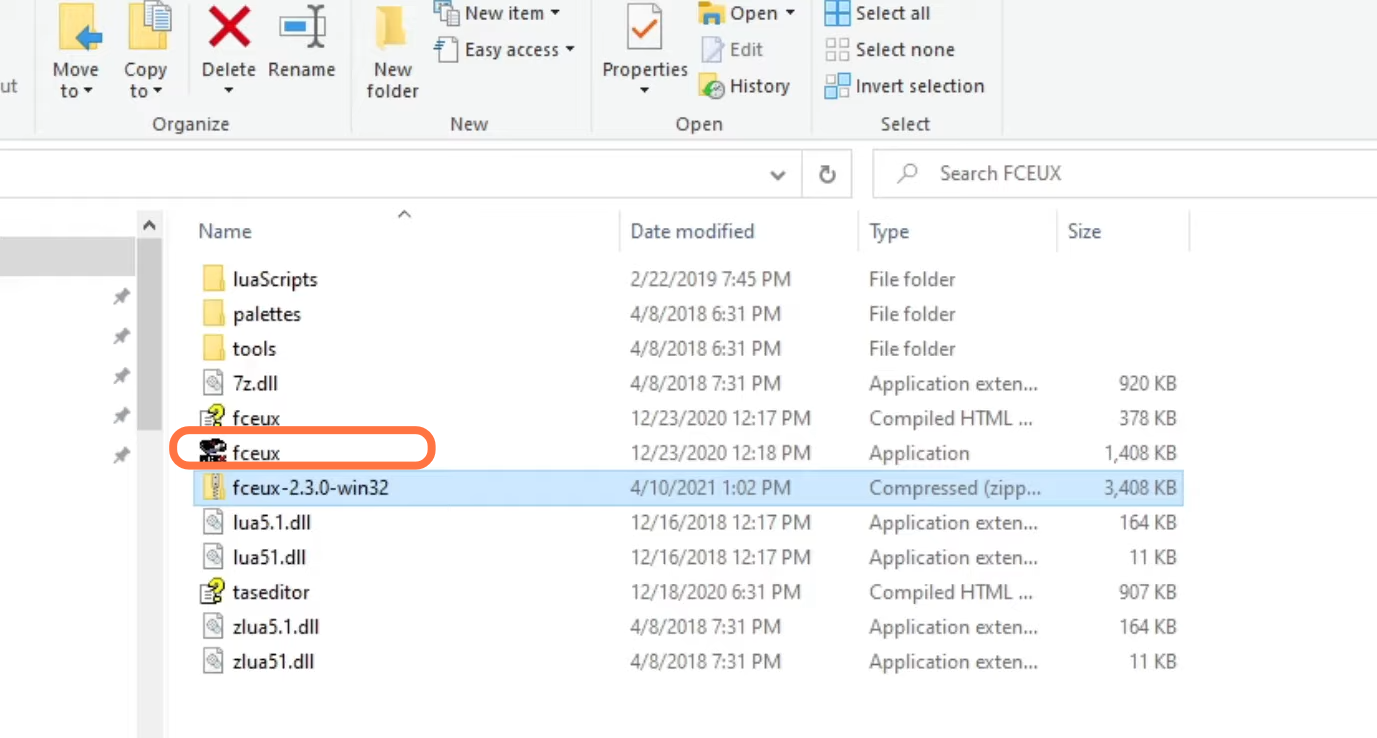The image size is (1377, 738).
Task: Click the Search FCEUX field
Action: (1124, 174)
